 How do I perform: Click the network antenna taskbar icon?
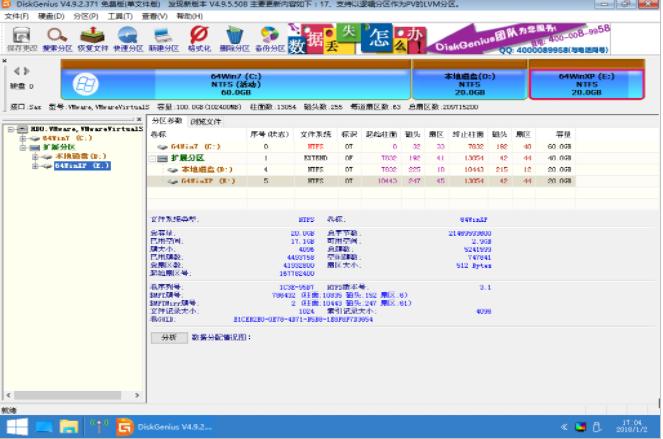[99, 427]
